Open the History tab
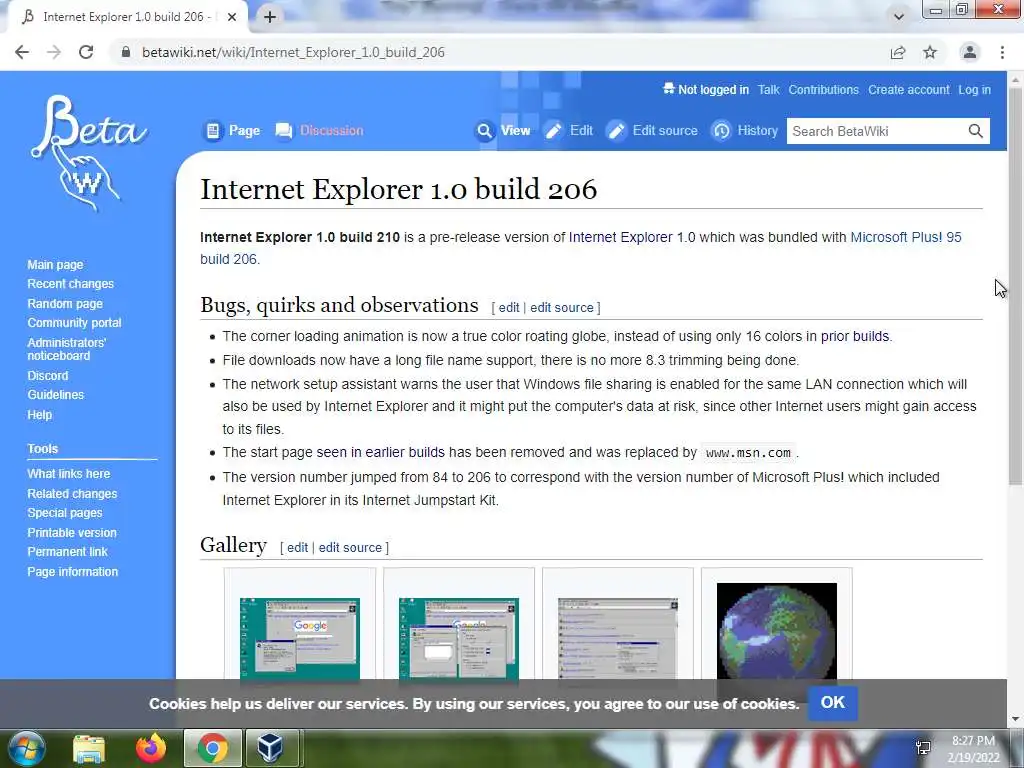The image size is (1024, 768). 744,131
